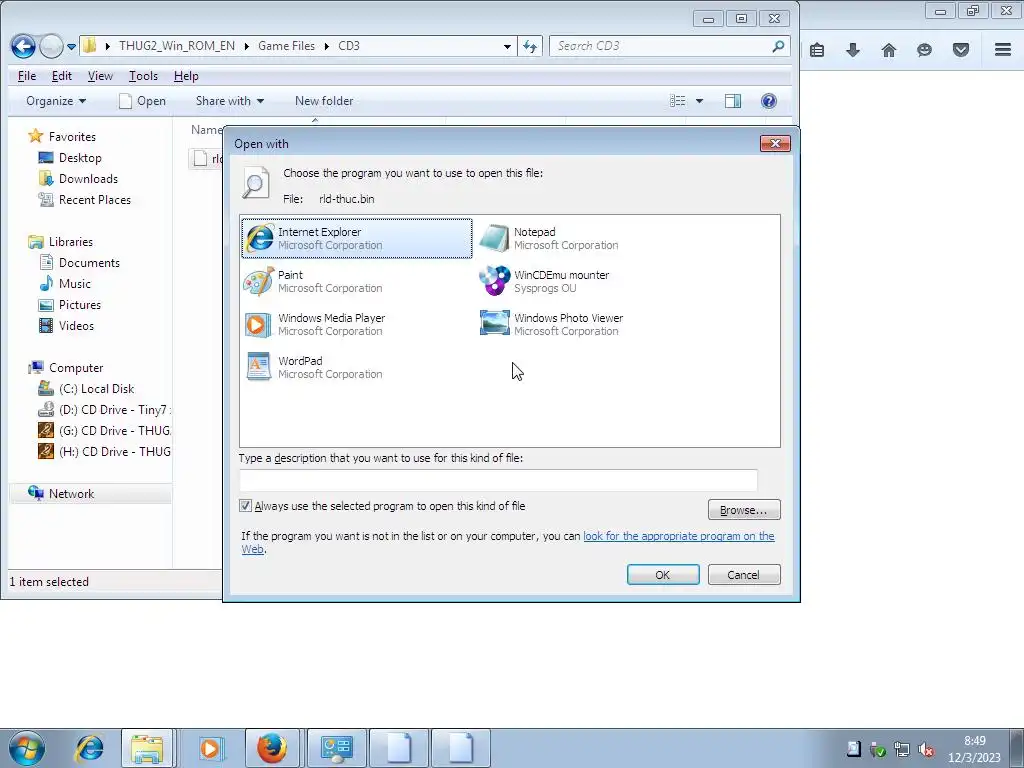
Task: Click the muted volume tray icon
Action: (x=925, y=749)
